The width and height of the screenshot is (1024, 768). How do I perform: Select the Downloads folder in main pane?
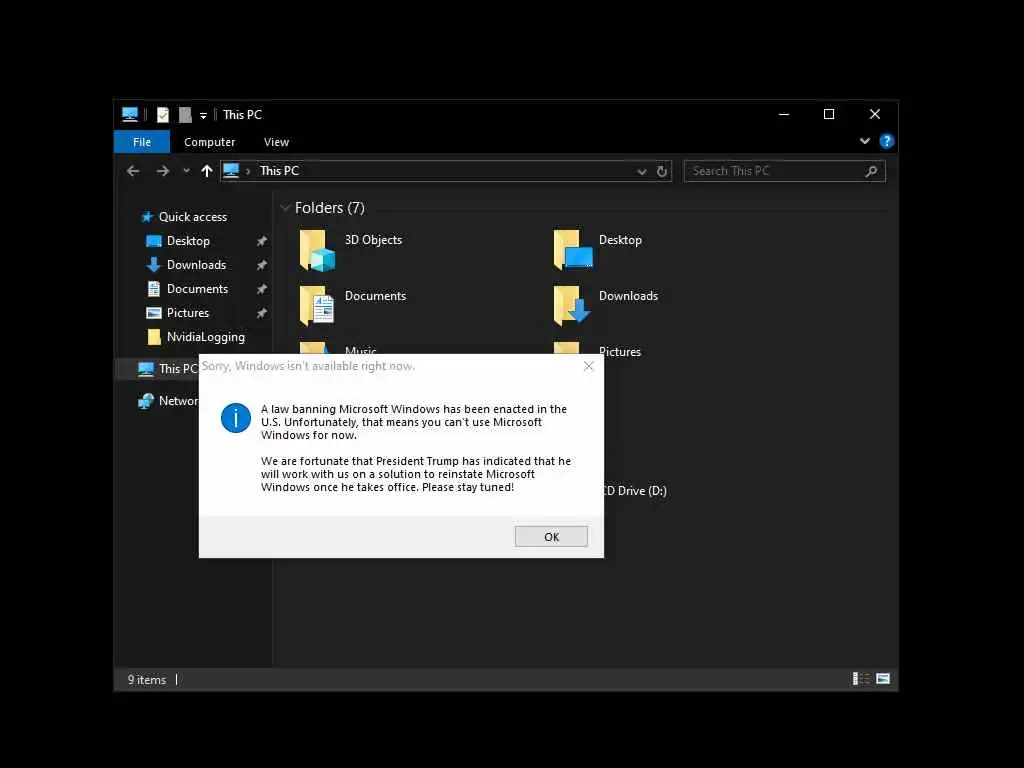pos(605,305)
